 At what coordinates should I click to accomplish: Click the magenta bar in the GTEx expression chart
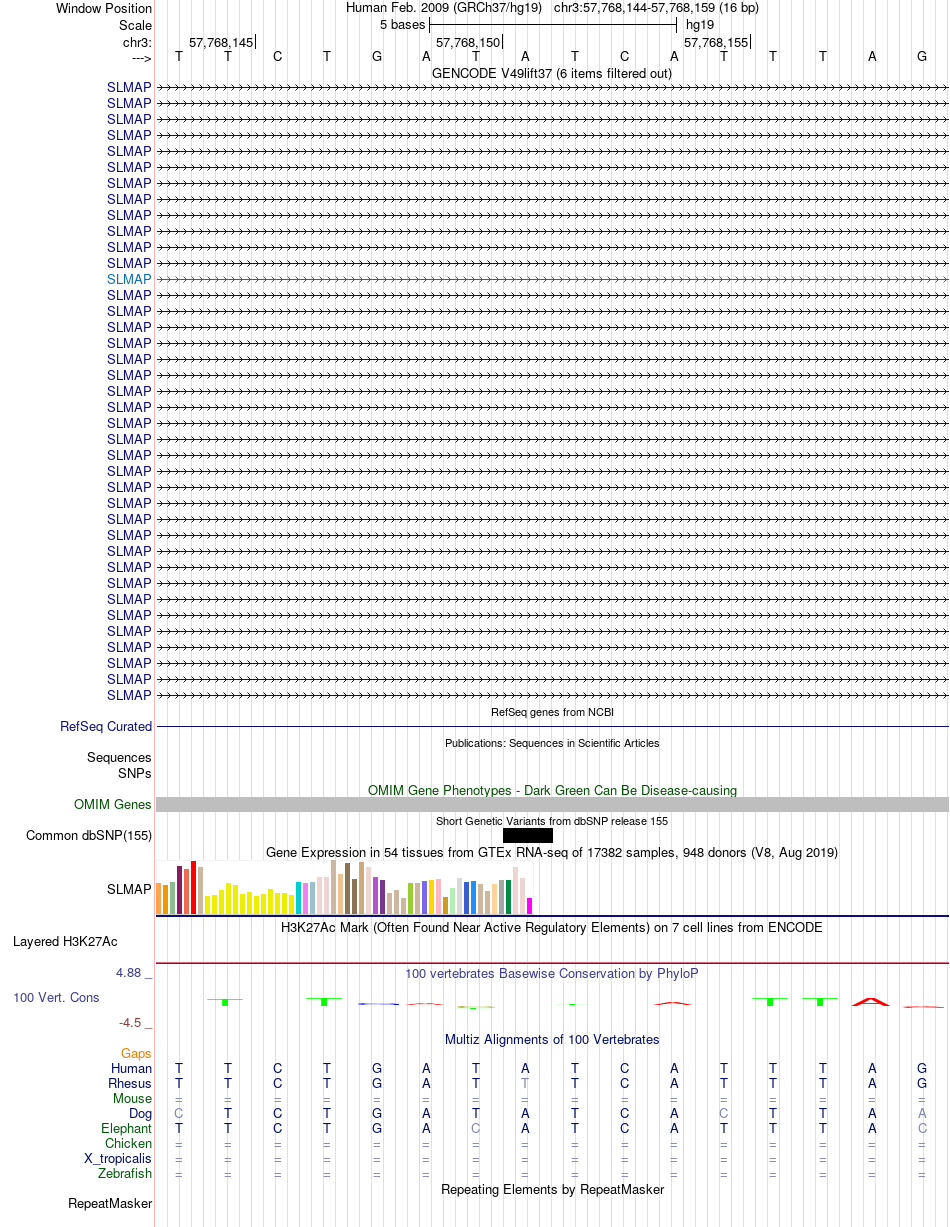[x=530, y=906]
